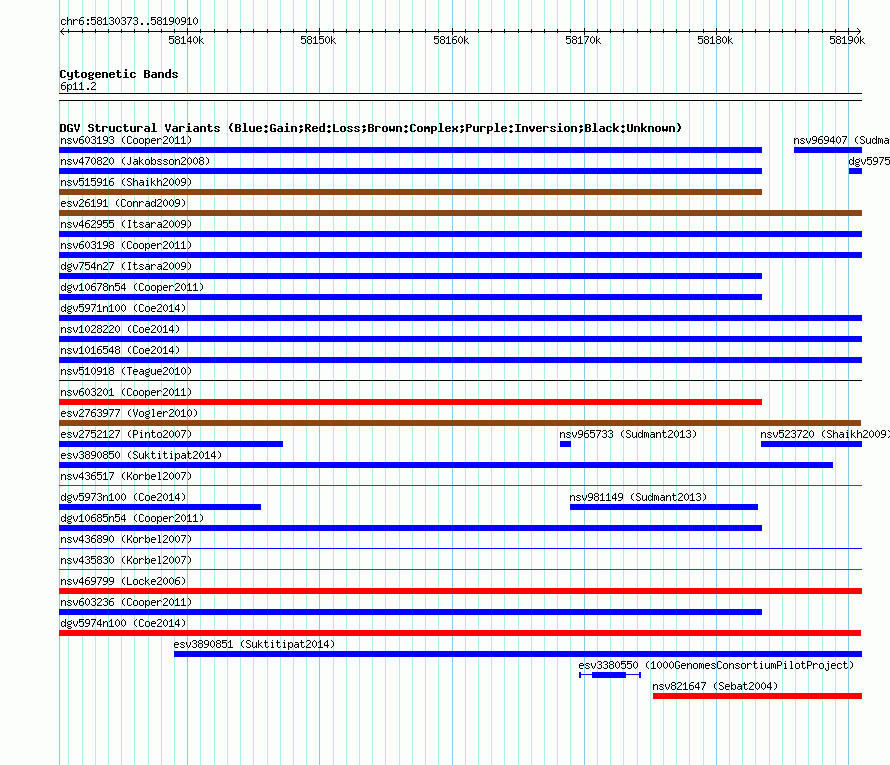
Task: Click the nsv436890 (Korbel2007) label
Action: 126,539
